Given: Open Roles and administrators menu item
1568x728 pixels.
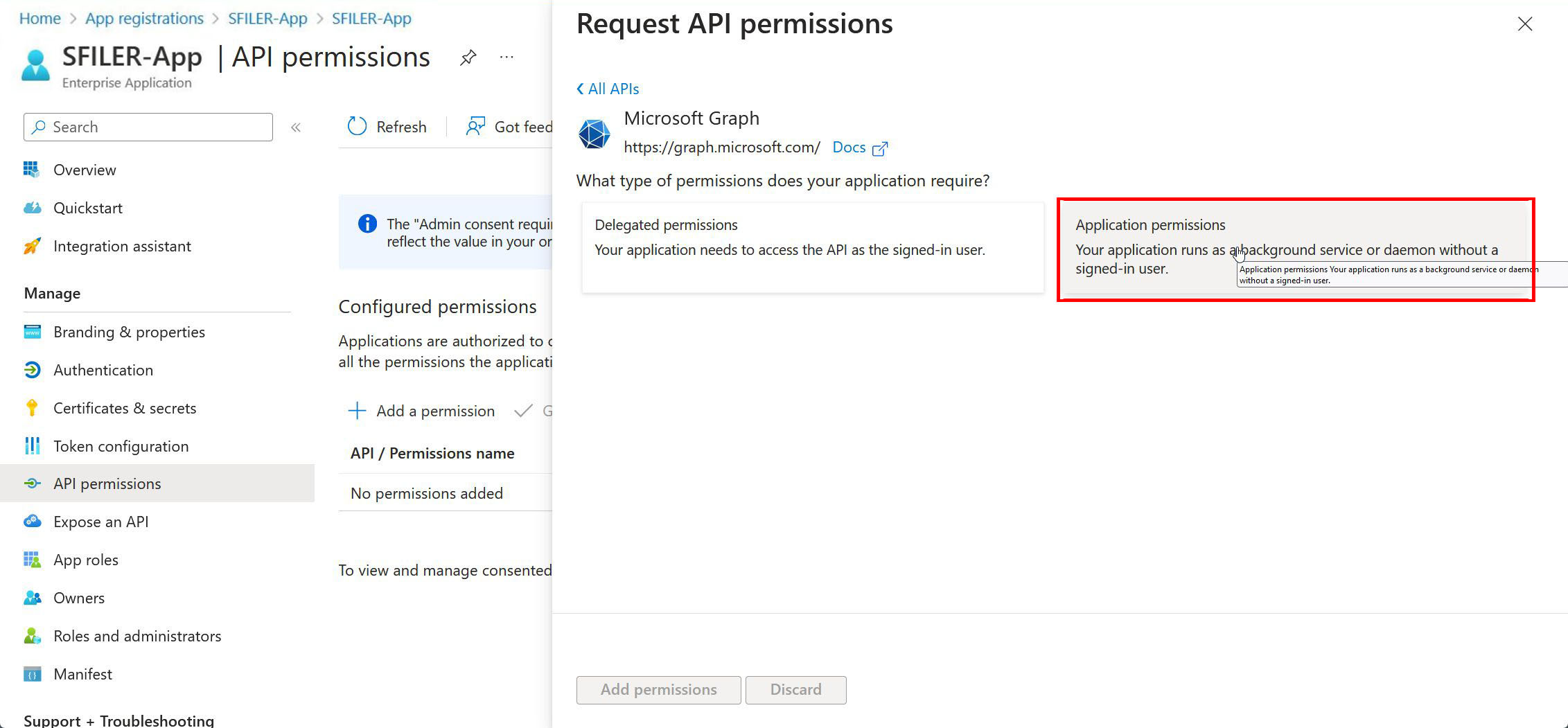Looking at the screenshot, I should pos(157,636).
